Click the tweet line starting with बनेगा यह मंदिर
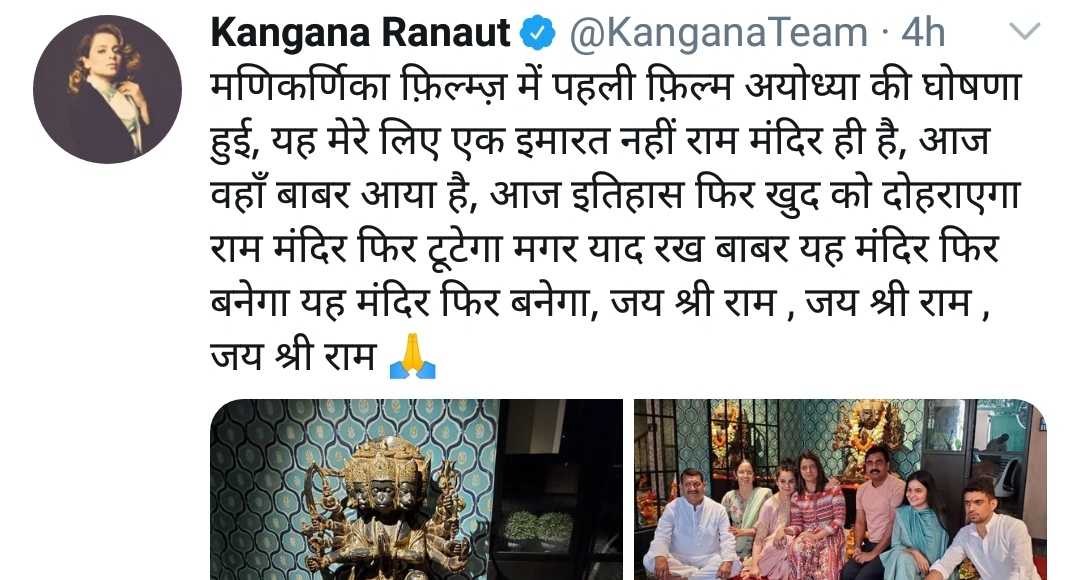The width and height of the screenshot is (1066, 580). pyautogui.click(x=600, y=303)
